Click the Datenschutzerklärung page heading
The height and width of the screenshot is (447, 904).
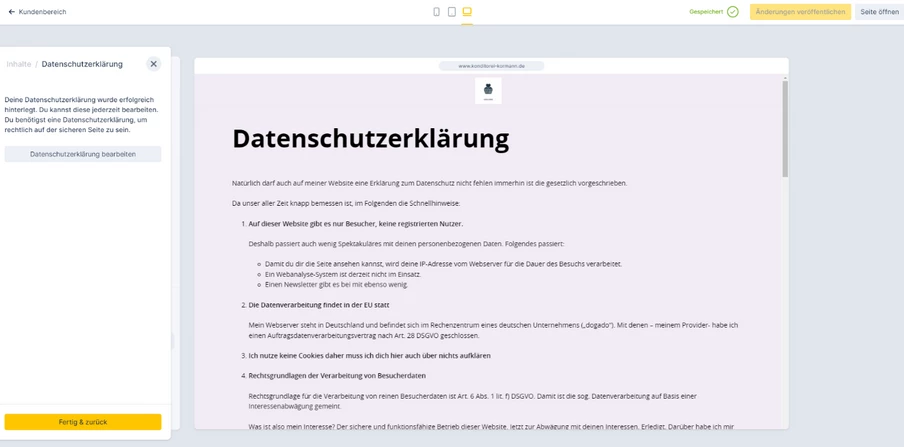[x=370, y=138]
